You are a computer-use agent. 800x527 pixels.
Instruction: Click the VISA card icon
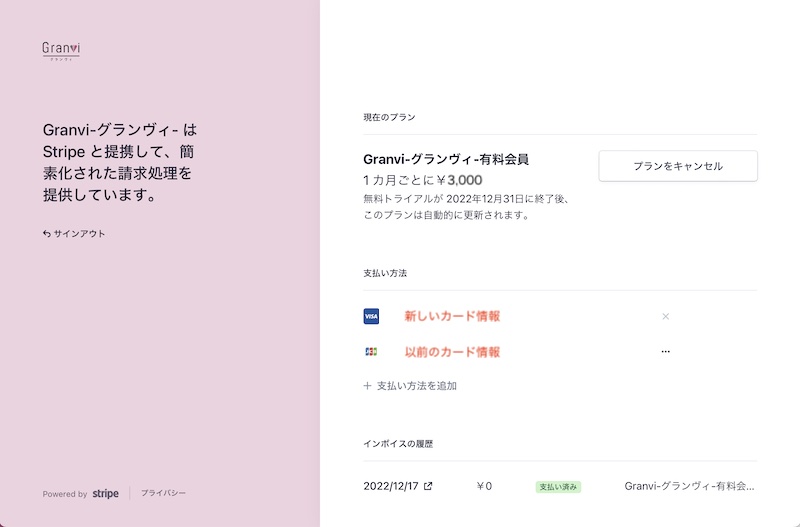[371, 316]
